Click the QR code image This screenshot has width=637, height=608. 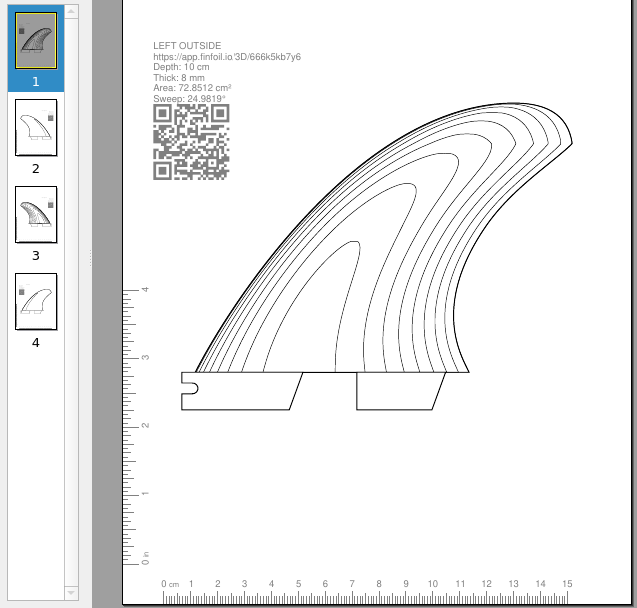[x=191, y=142]
